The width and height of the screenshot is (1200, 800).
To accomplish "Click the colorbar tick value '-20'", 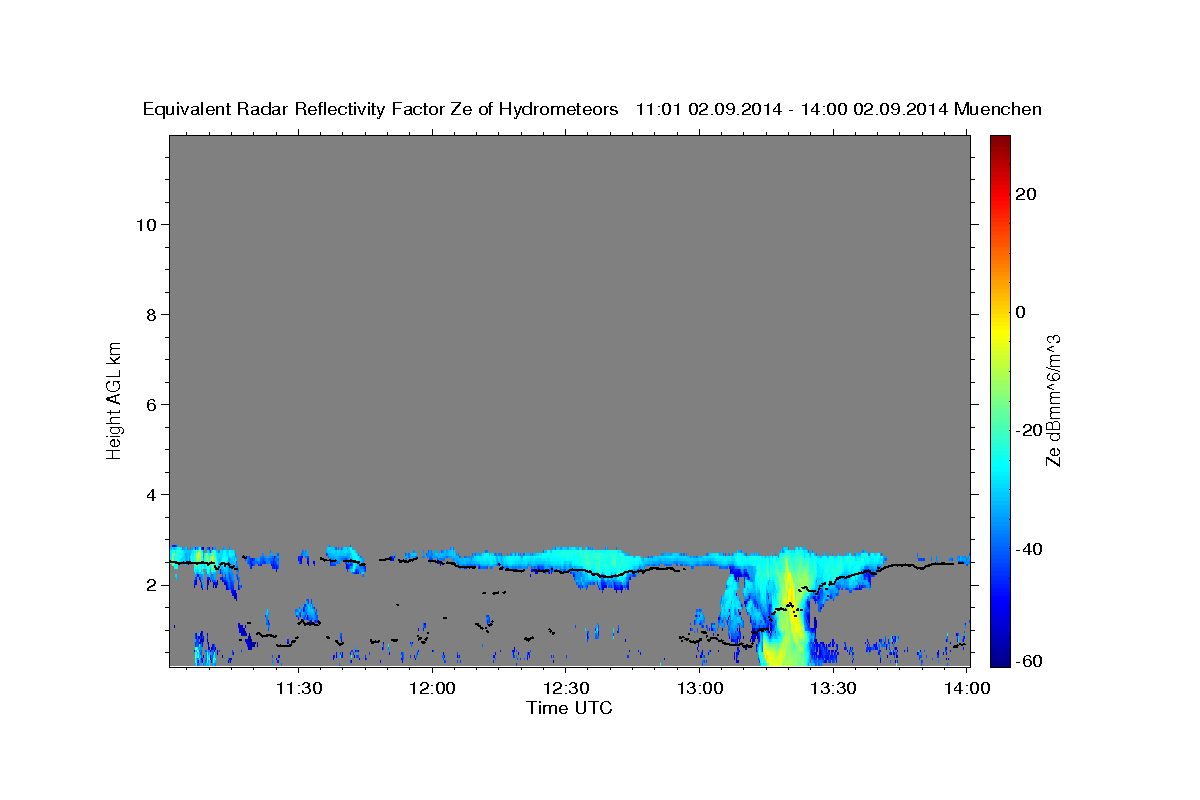I will 1028,430.
